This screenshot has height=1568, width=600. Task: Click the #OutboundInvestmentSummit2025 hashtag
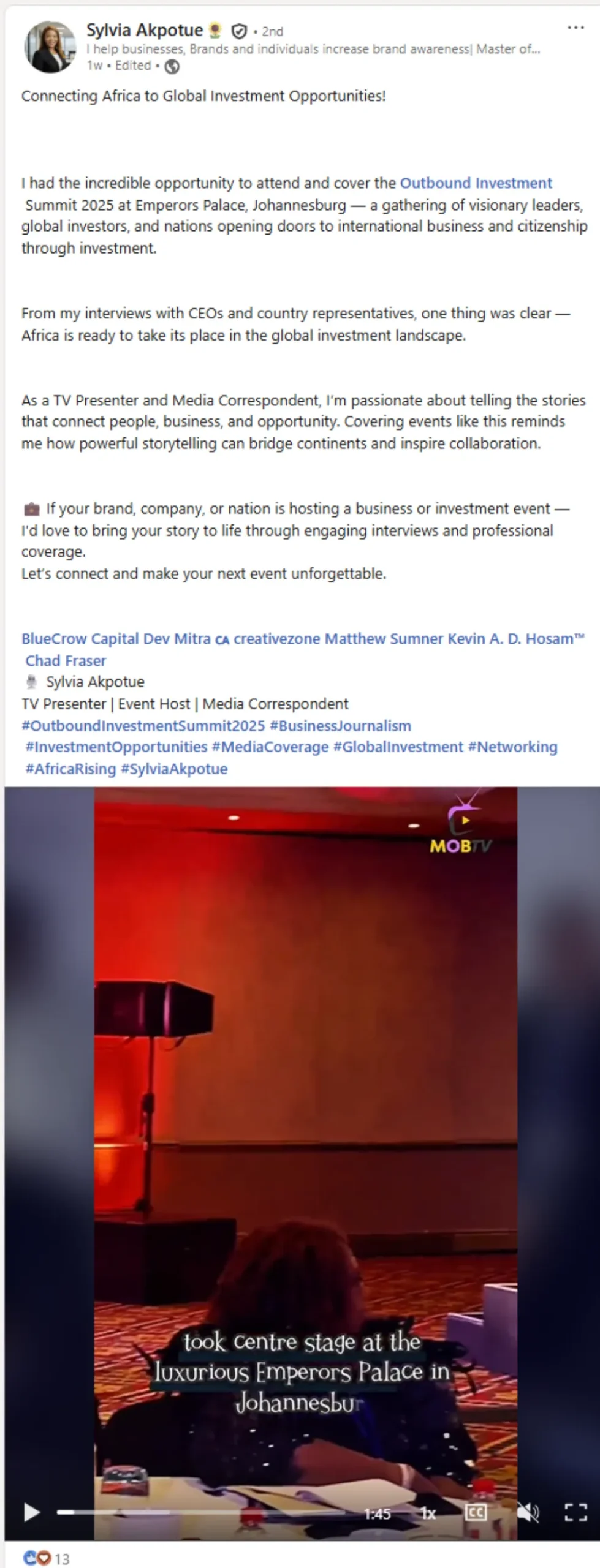[143, 726]
